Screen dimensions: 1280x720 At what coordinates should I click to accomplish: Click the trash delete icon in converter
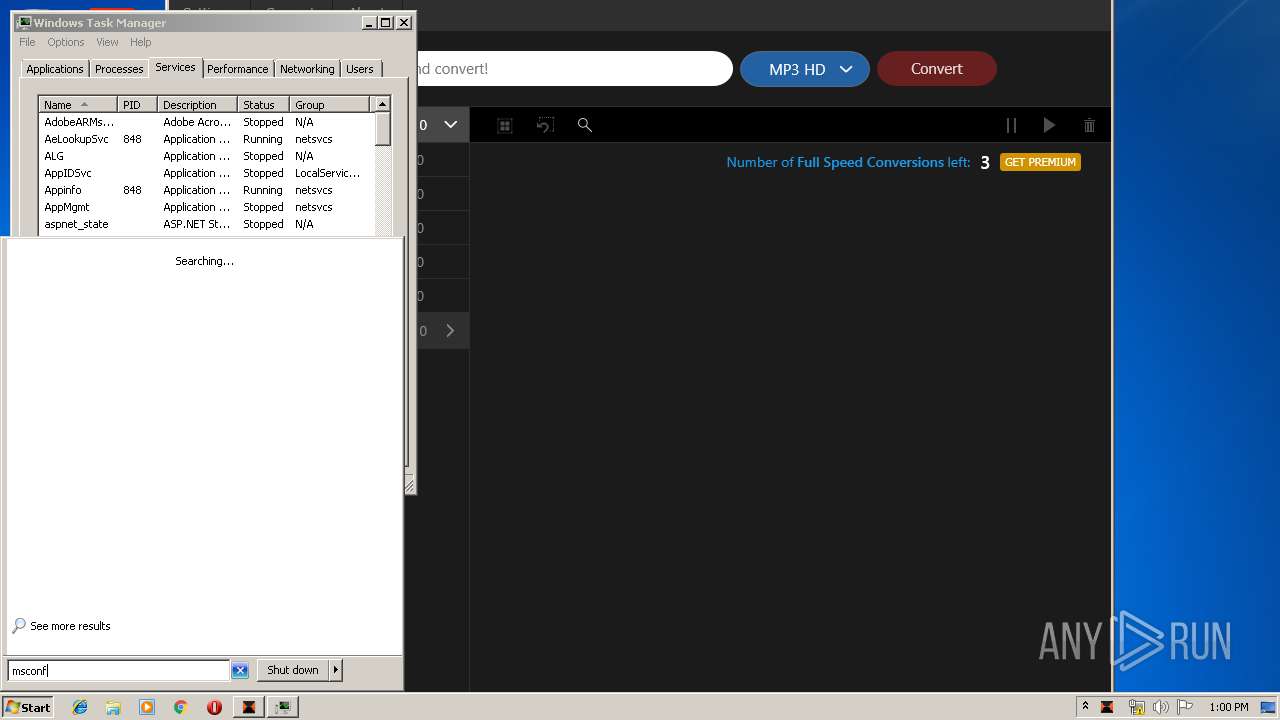1089,125
